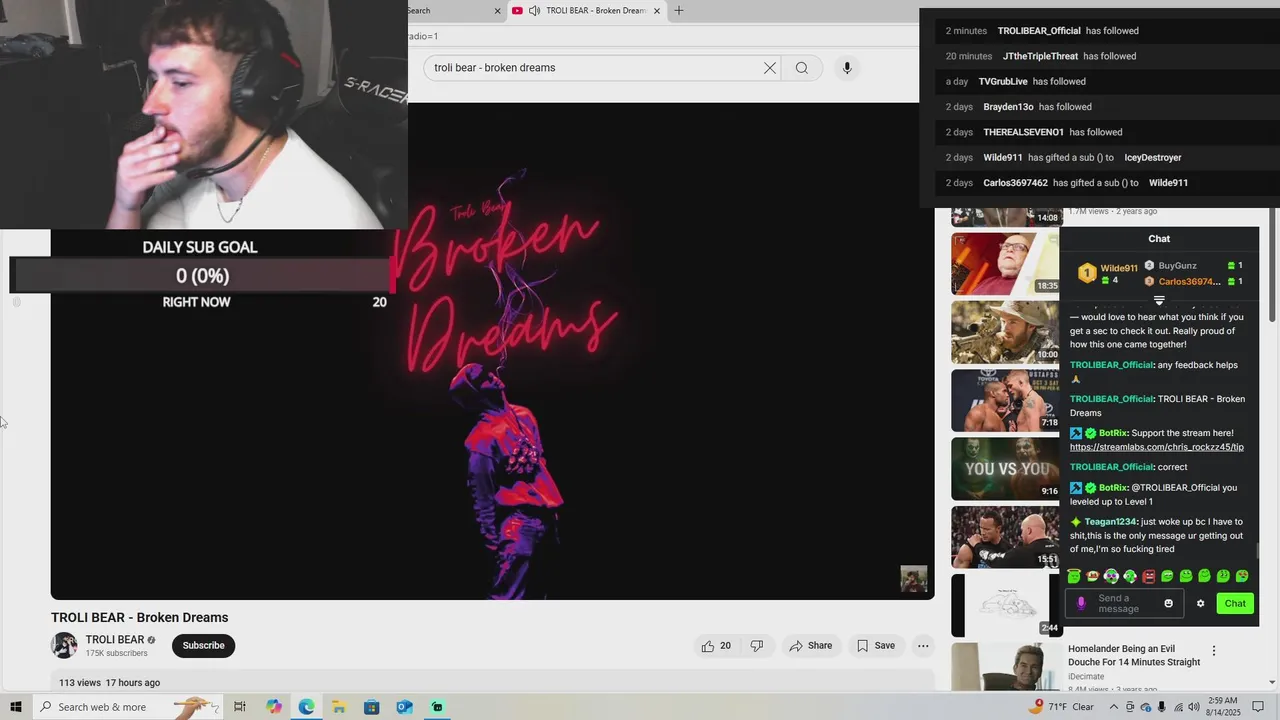The image size is (1280, 720).
Task: Open Outlook from the taskbar
Action: pyautogui.click(x=404, y=707)
